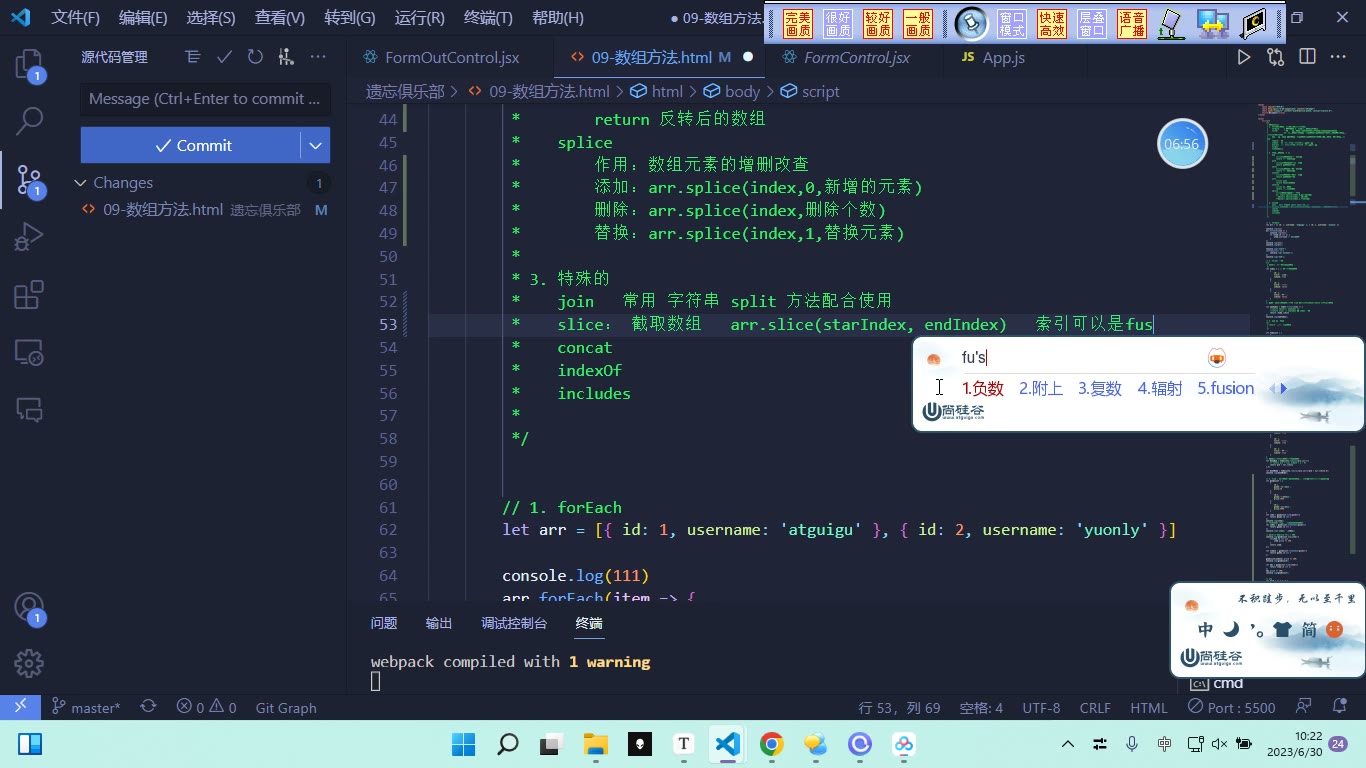
Task: Switch to the 调试控制台 panel tab
Action: pos(514,623)
